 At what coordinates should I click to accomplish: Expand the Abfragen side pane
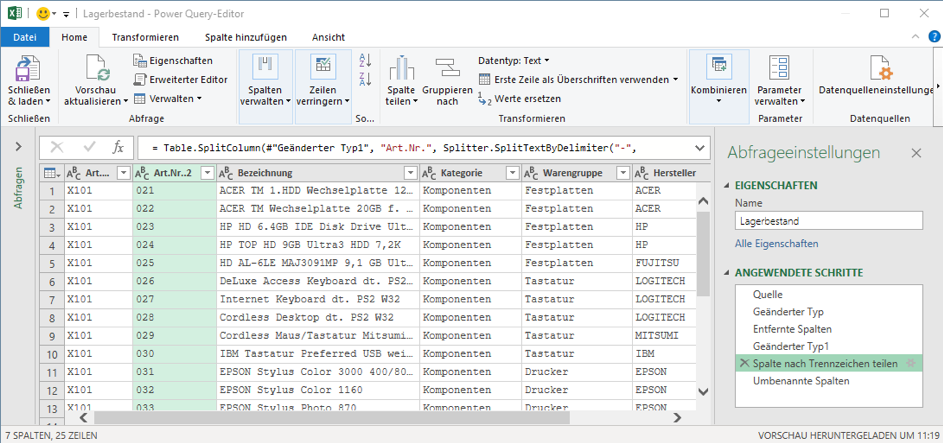tap(17, 147)
